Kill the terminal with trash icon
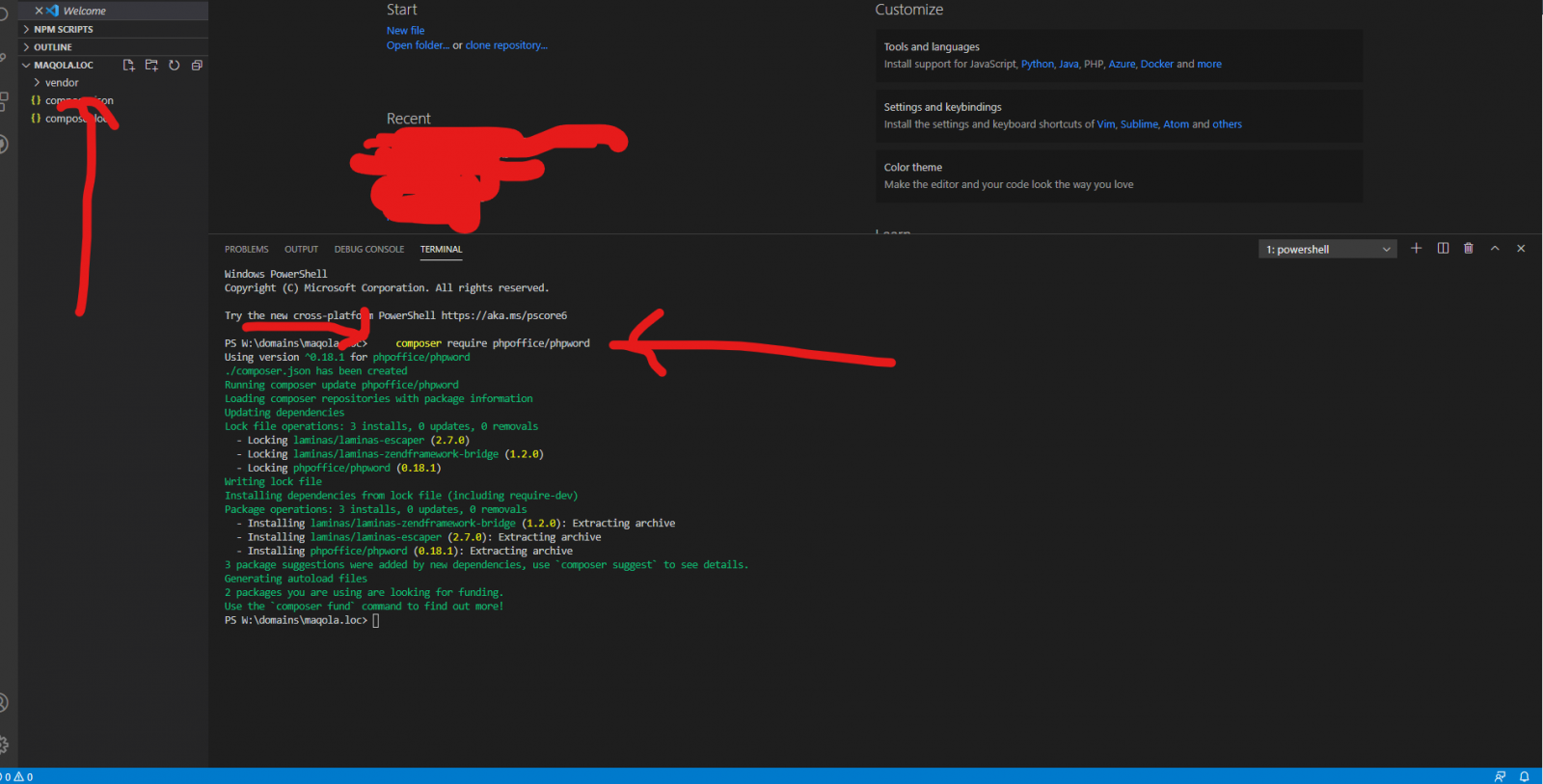 [1469, 249]
